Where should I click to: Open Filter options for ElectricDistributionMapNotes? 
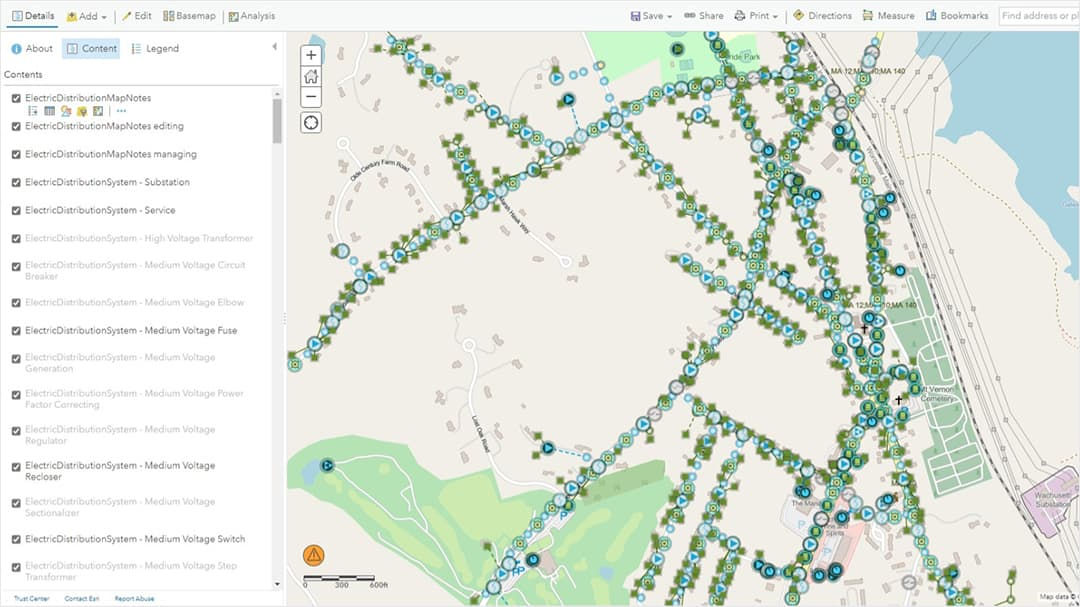pyautogui.click(x=83, y=110)
